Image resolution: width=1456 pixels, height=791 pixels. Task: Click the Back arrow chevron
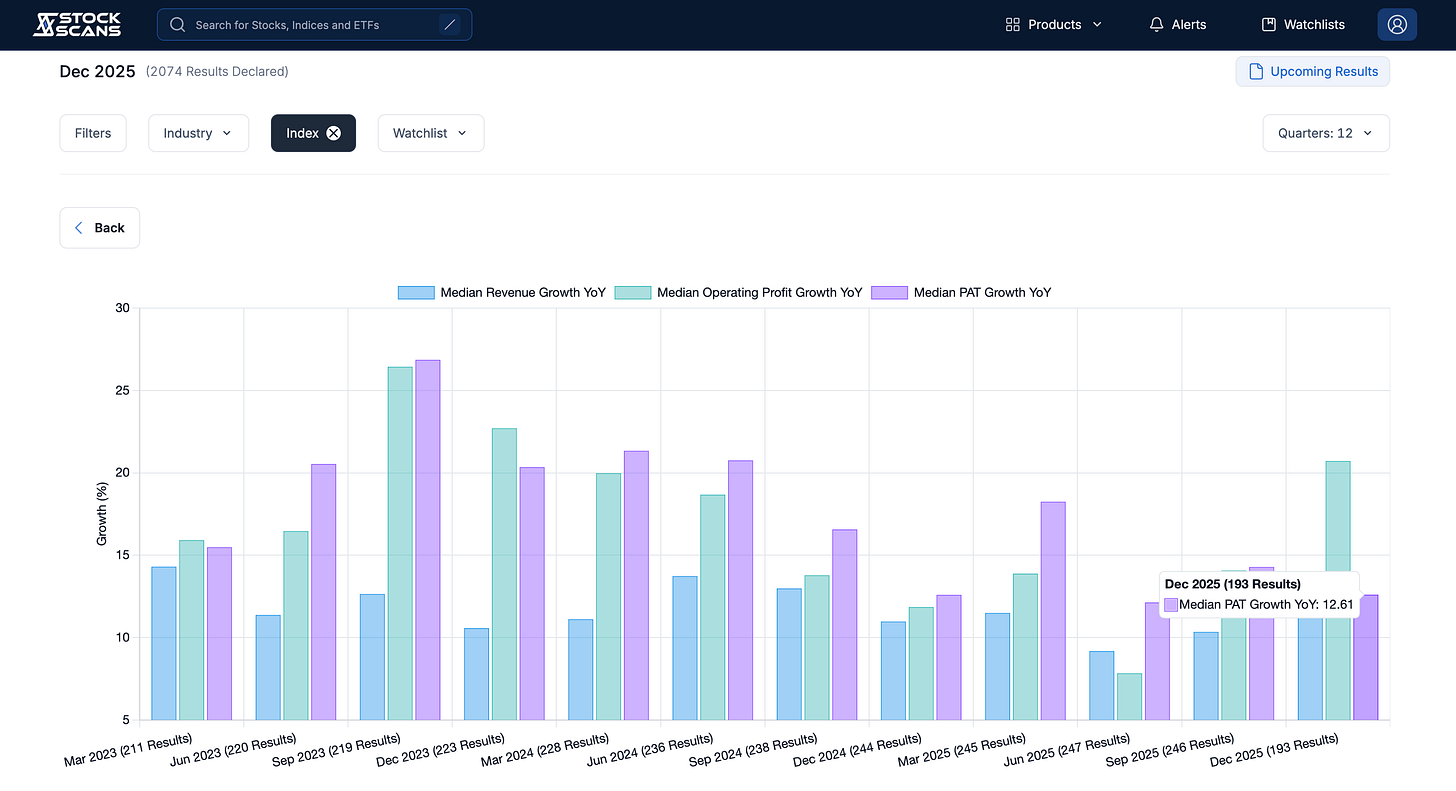pyautogui.click(x=79, y=228)
